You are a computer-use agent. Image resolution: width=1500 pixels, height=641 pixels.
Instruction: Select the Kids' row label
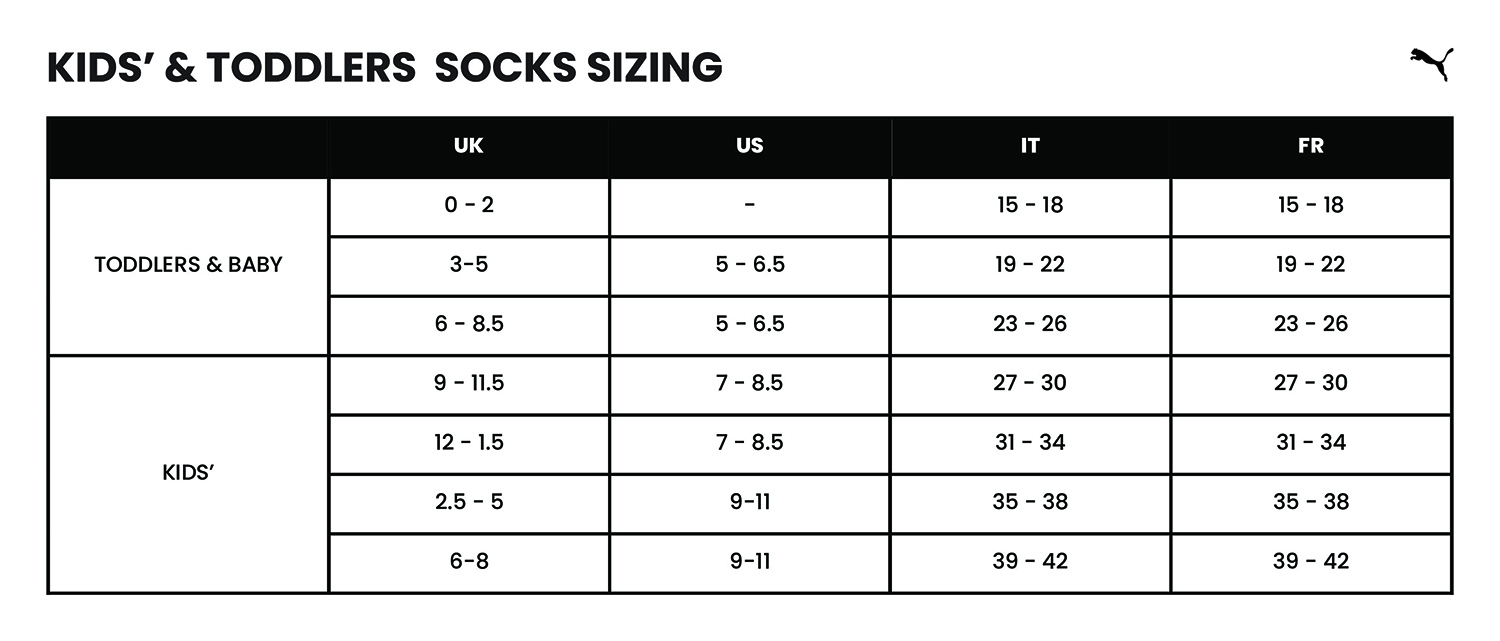188,473
